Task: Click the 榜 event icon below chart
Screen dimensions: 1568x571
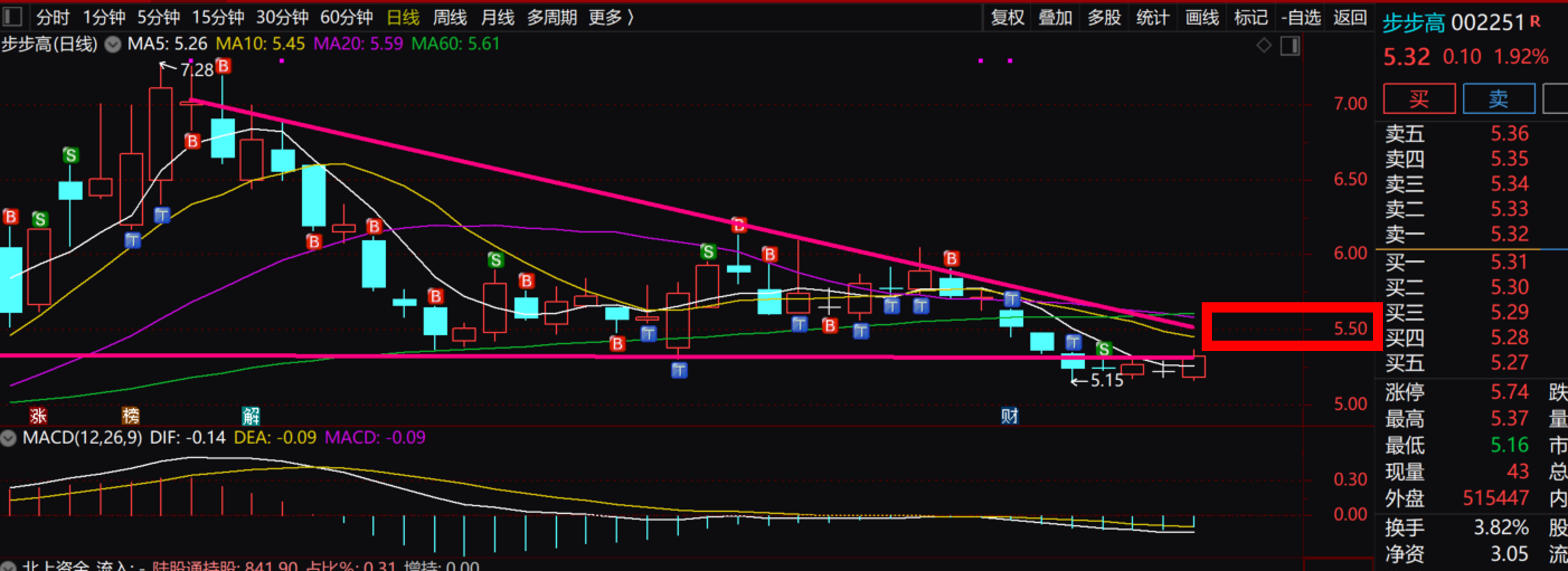Action: [130, 416]
